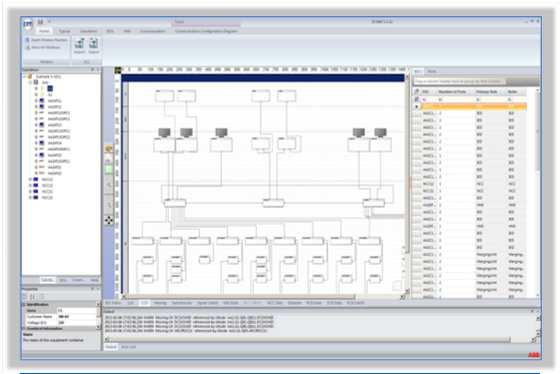The height and width of the screenshot is (374, 560).
Task: Collapse the root Substation tree node
Action: (25, 76)
